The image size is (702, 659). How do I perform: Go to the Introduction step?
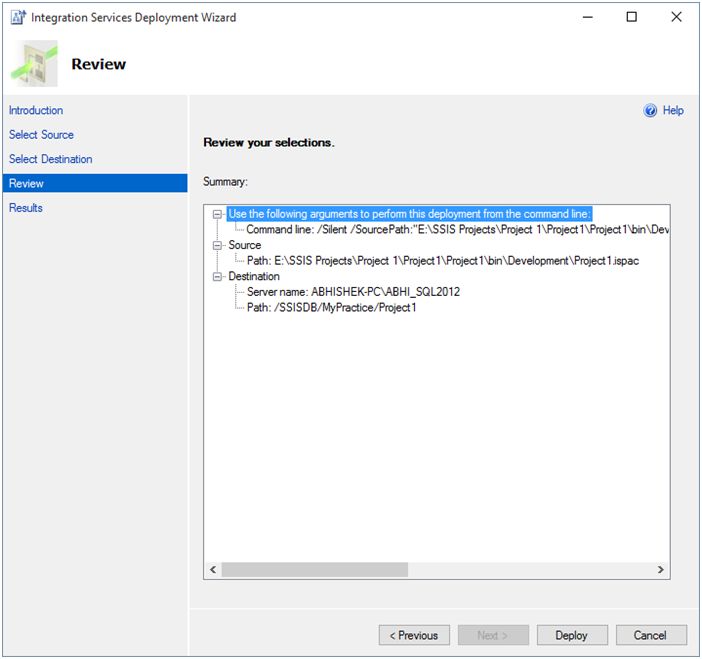tap(36, 111)
